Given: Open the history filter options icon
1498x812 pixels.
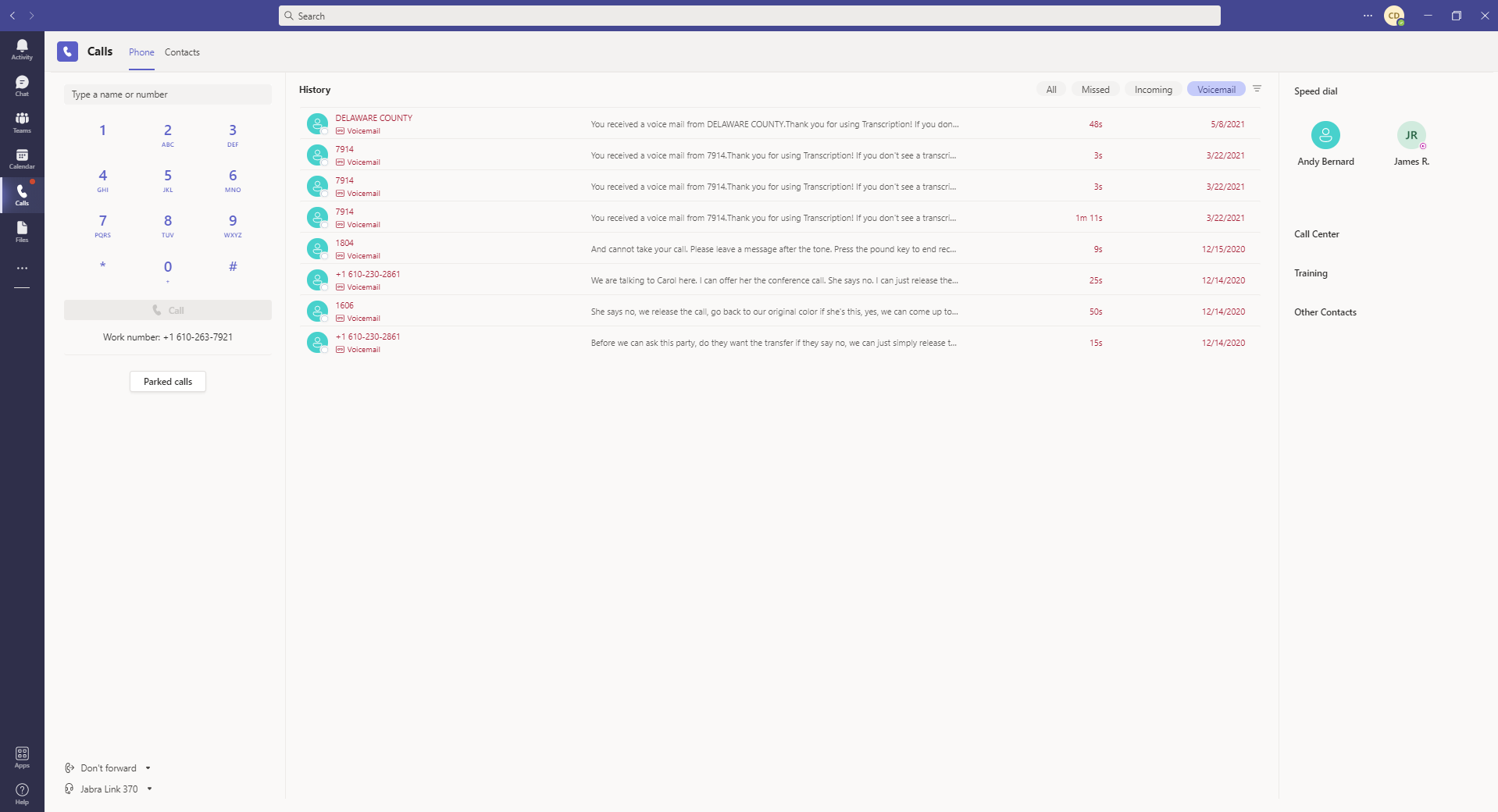Looking at the screenshot, I should pyautogui.click(x=1257, y=89).
